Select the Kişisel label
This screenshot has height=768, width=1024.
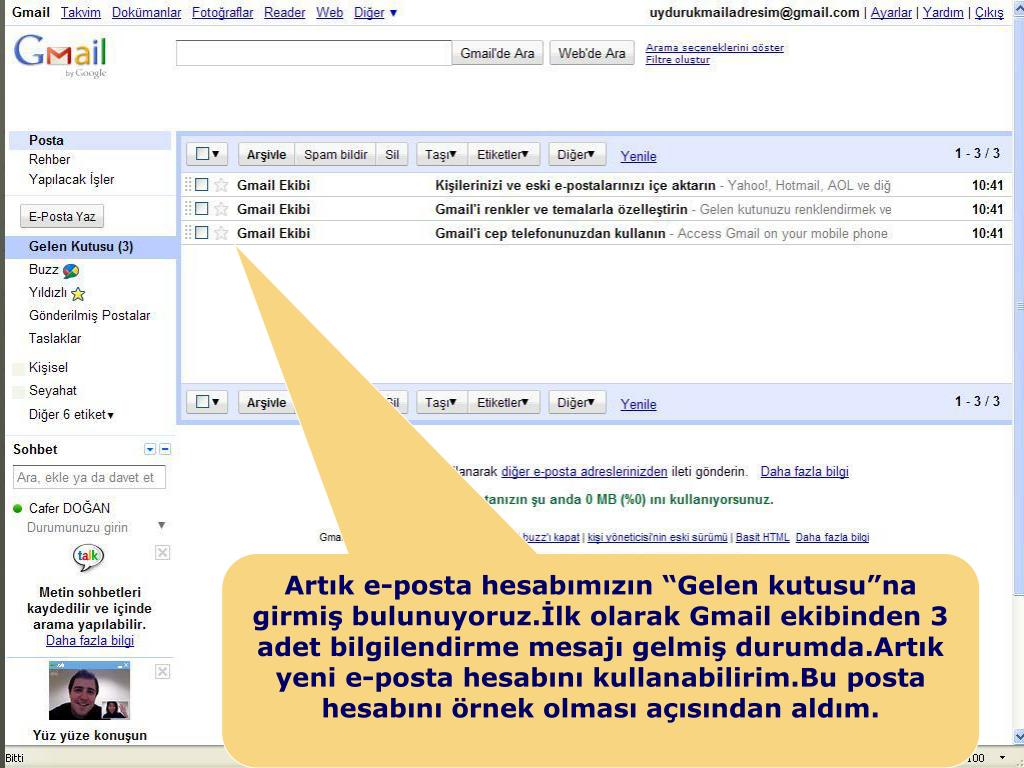(x=48, y=368)
